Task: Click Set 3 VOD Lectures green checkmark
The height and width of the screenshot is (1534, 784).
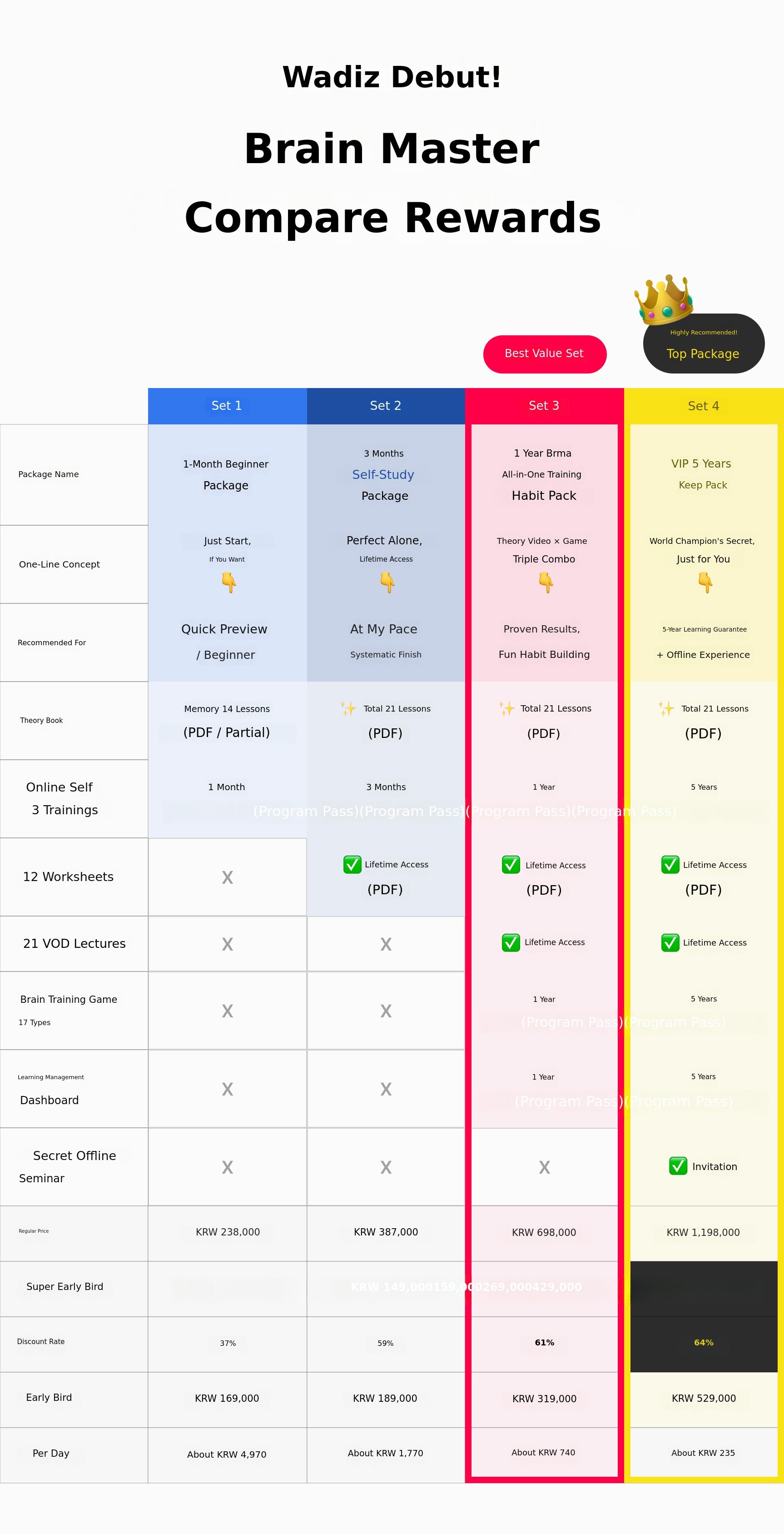Action: point(511,942)
